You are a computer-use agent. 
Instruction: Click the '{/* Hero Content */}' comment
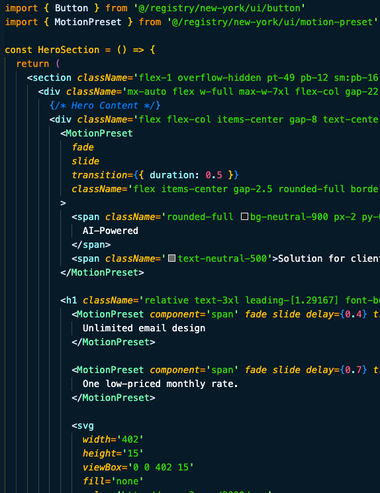105,105
